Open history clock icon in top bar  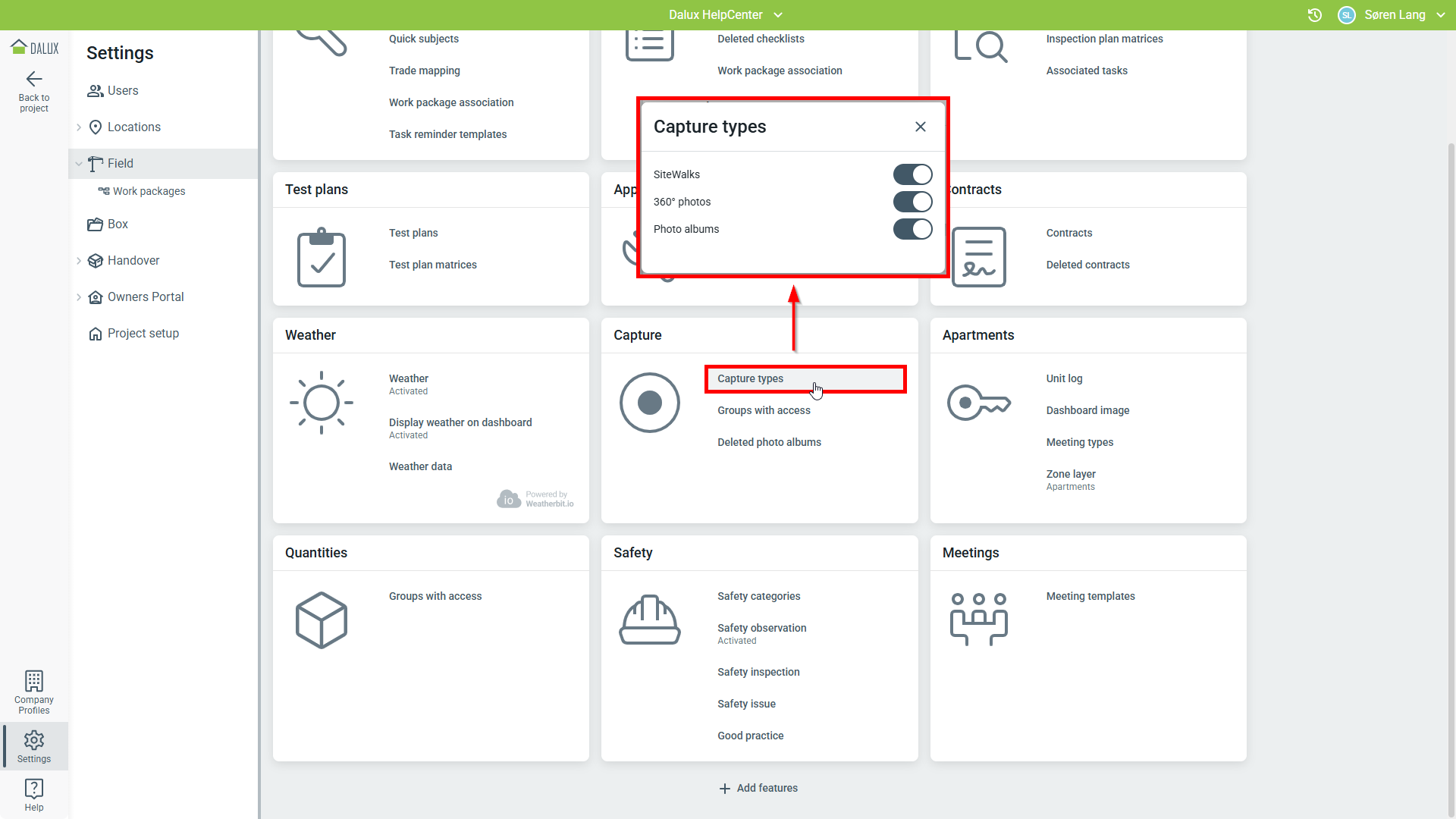[x=1315, y=15]
